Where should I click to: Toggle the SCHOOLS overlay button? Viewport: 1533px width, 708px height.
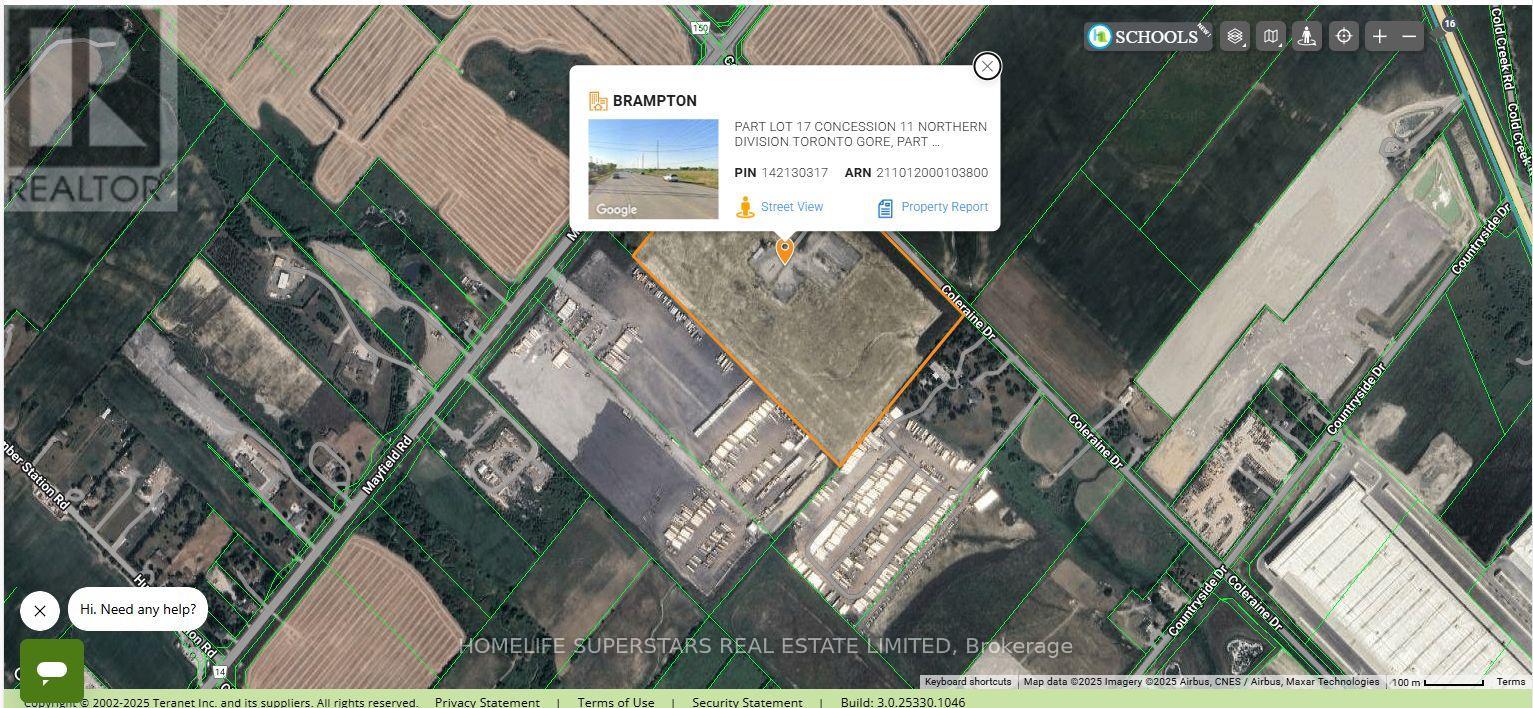1149,37
